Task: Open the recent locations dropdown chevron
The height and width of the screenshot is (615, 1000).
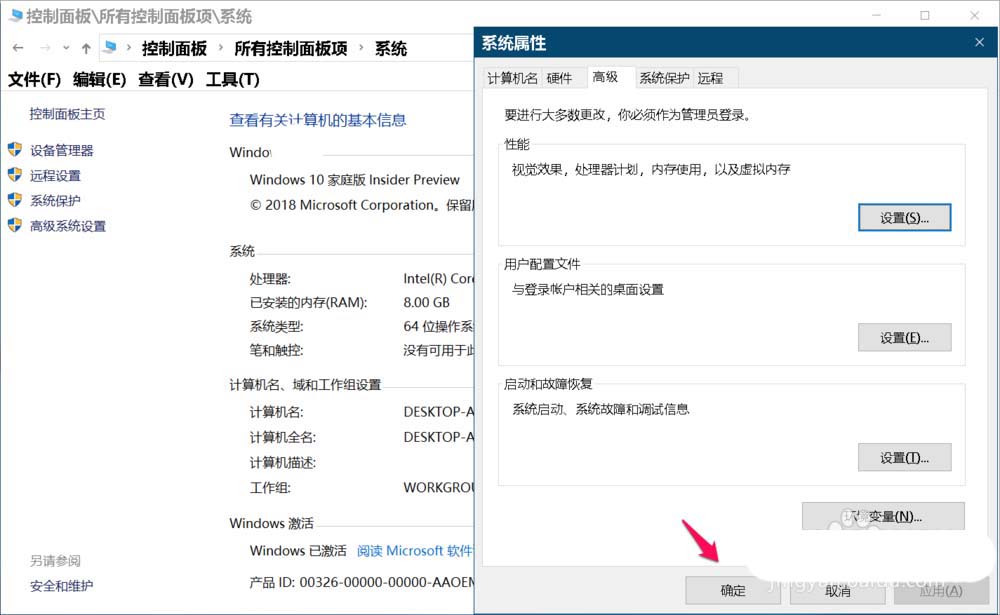Action: click(x=66, y=48)
